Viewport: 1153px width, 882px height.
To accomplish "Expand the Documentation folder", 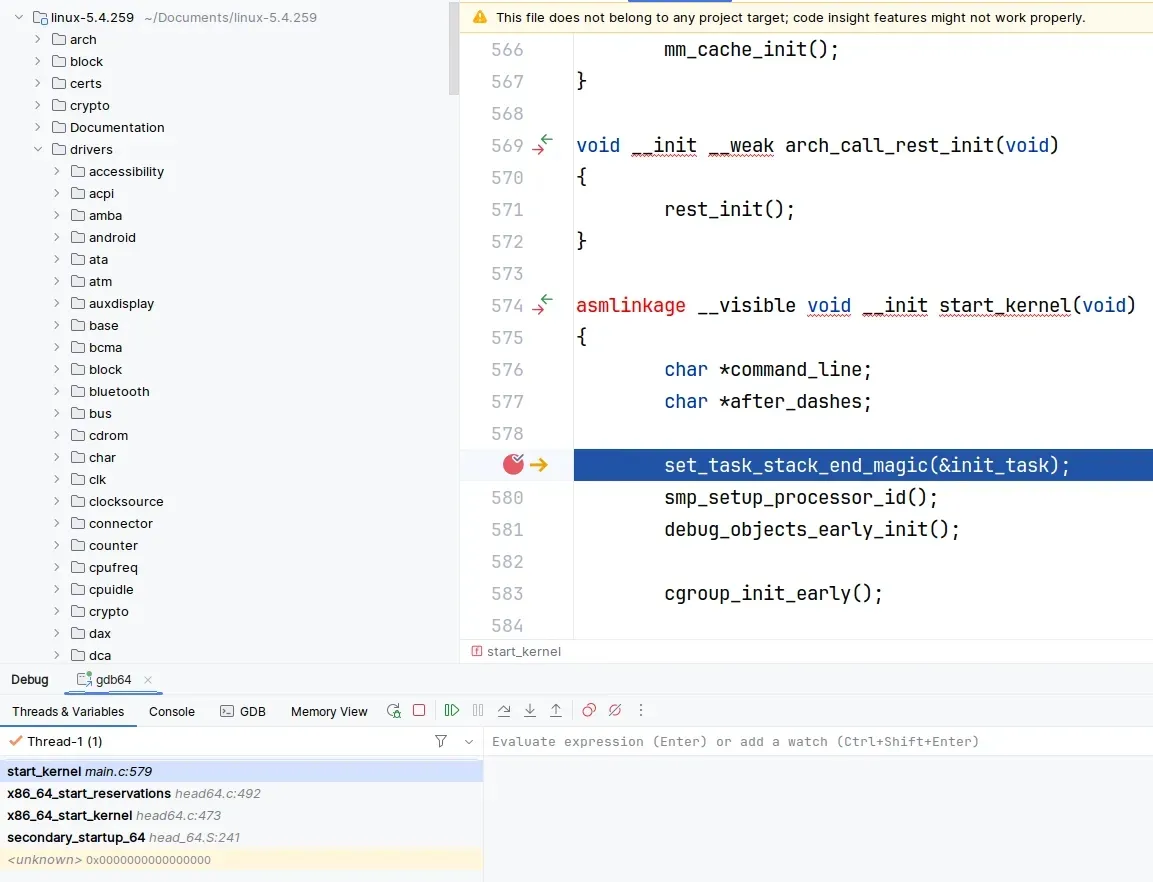I will pos(38,127).
